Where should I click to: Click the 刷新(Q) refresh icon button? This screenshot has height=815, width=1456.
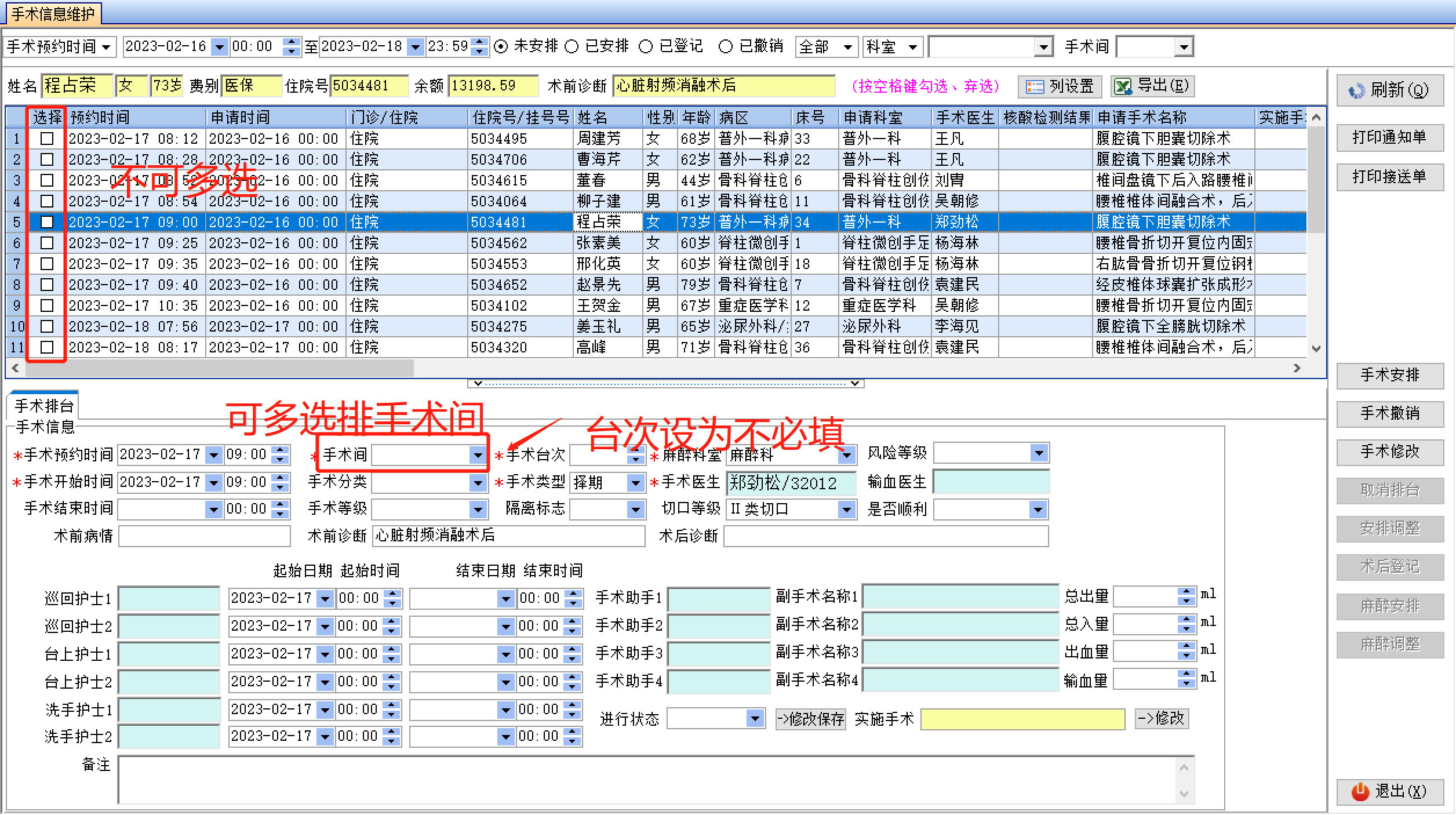click(1356, 90)
